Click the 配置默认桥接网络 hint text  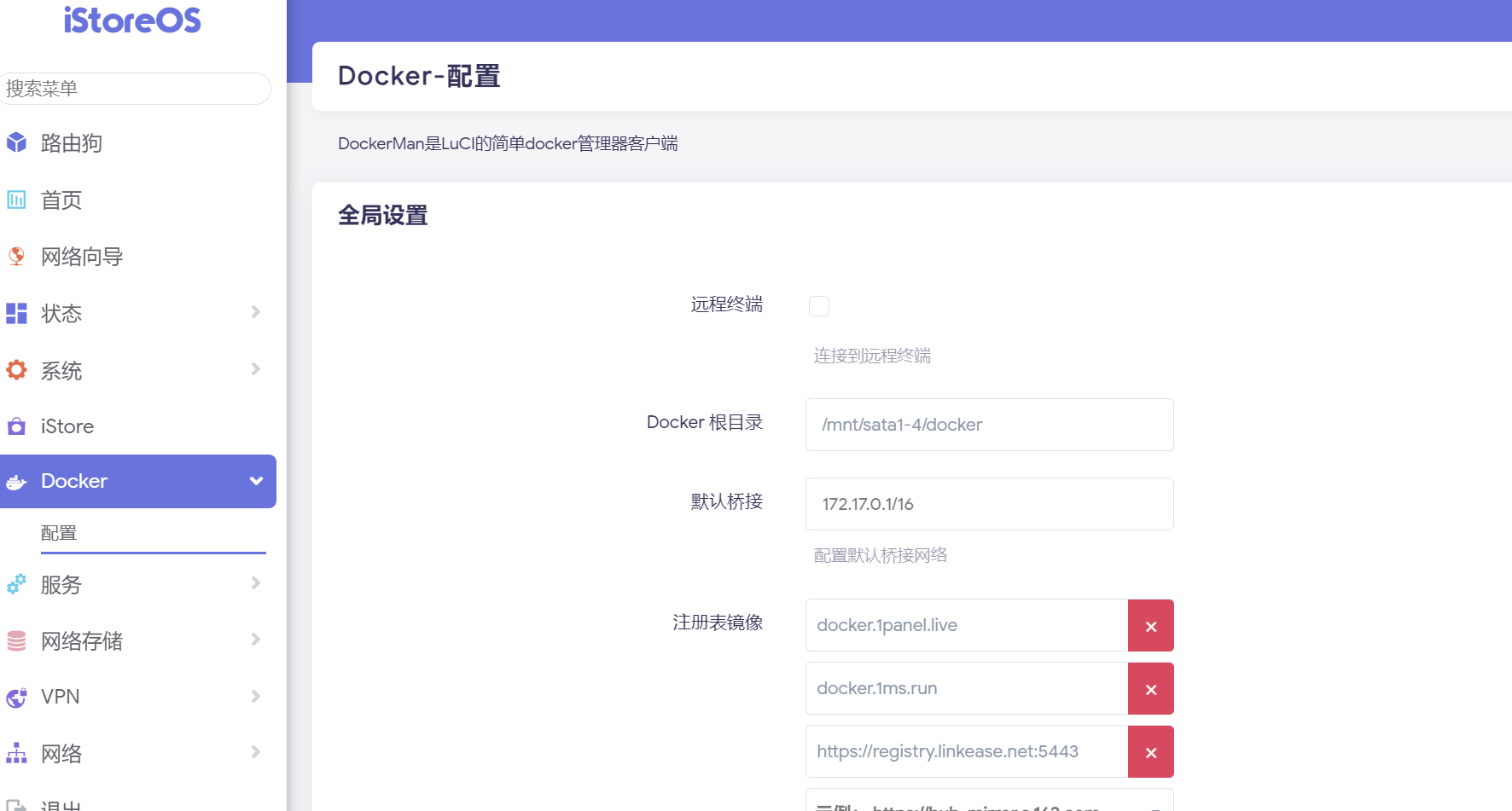point(881,555)
